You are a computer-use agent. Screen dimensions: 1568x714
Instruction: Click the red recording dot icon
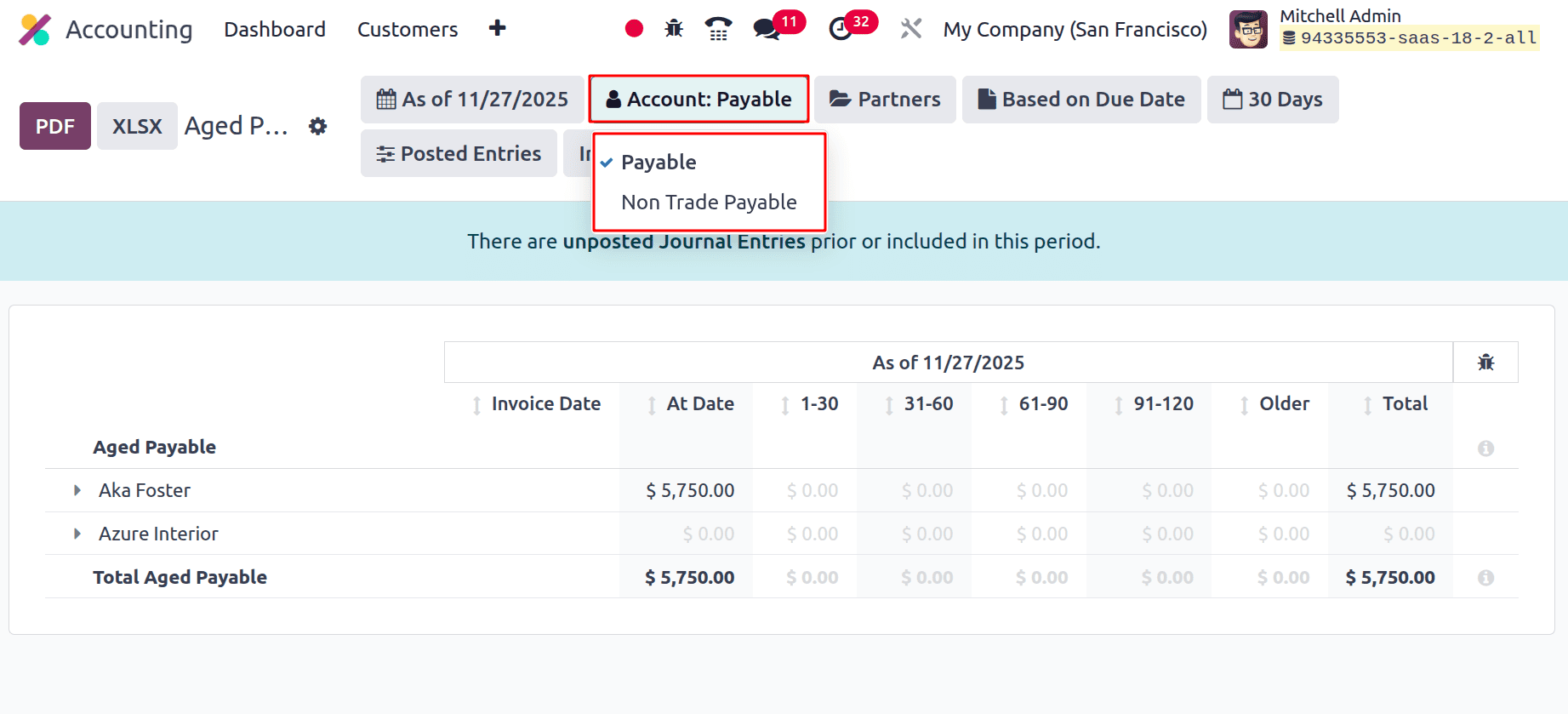[x=634, y=29]
